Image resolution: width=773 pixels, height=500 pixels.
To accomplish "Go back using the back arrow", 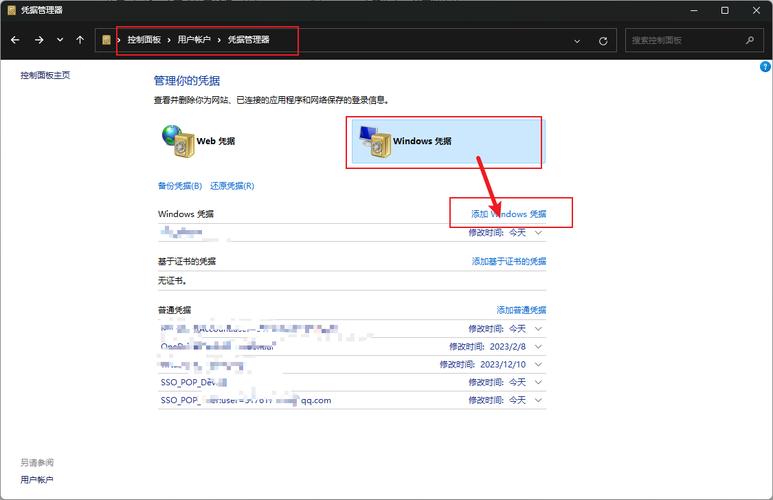I will coord(15,40).
